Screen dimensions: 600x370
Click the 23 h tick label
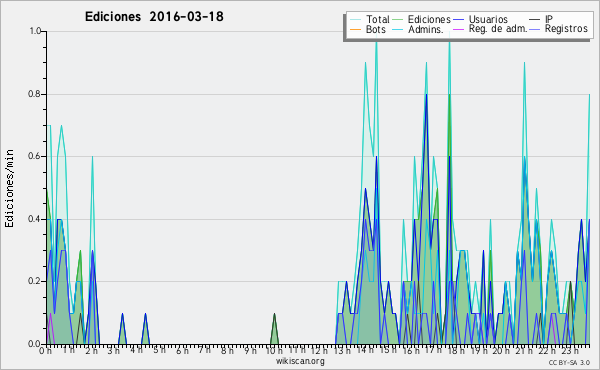coord(570,350)
